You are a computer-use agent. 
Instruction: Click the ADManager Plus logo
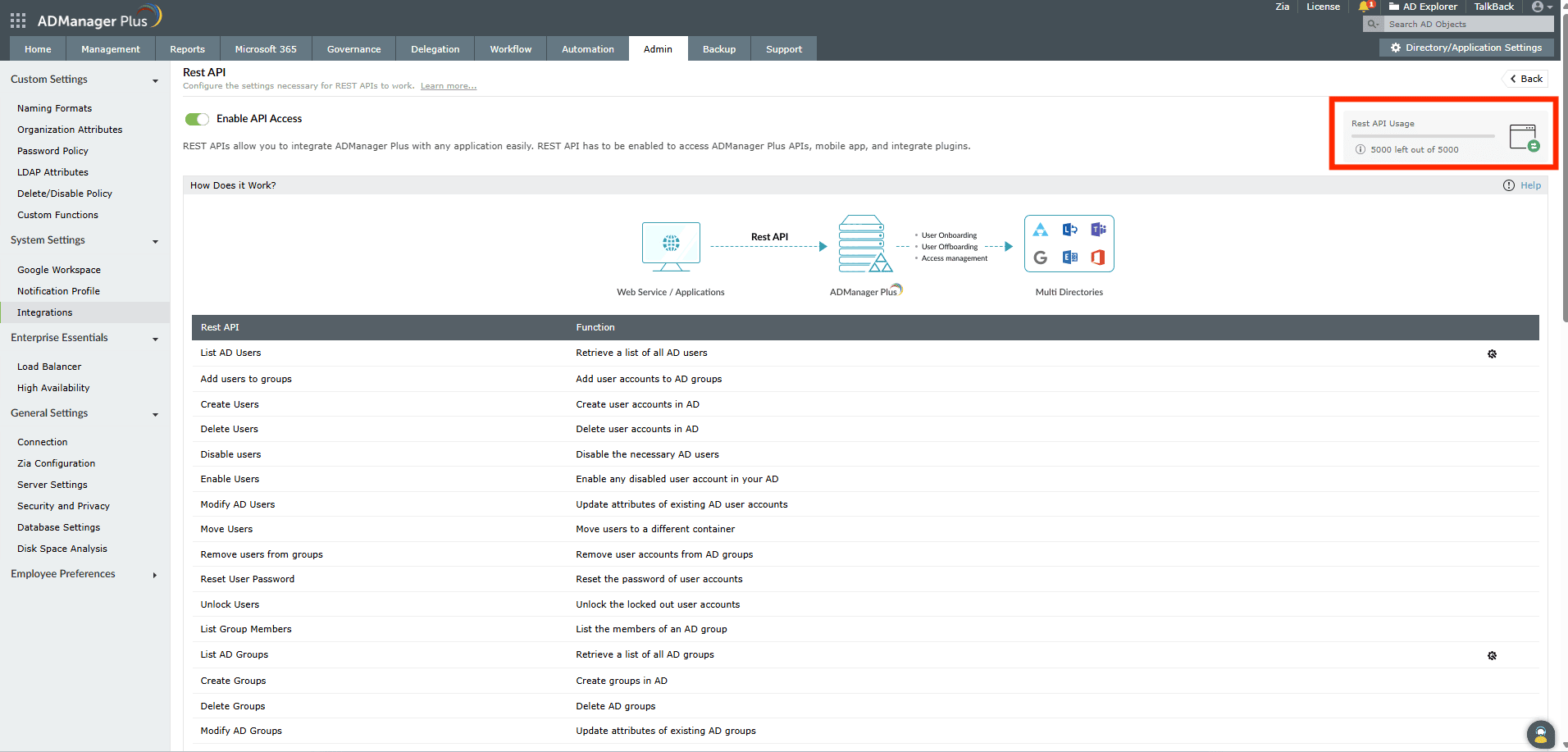point(99,18)
